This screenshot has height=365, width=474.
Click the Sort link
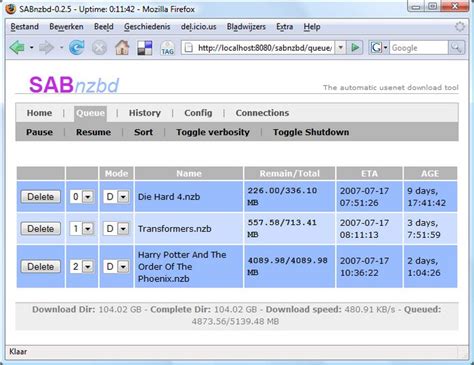pos(143,132)
